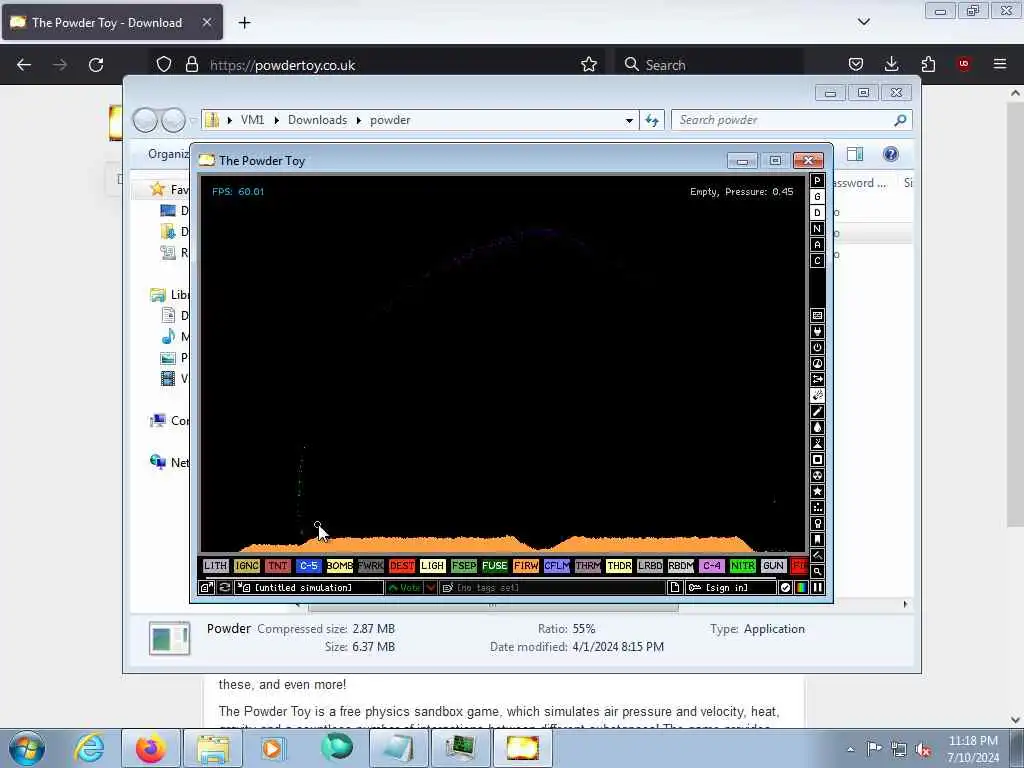Select Powered Materials power icon
Image resolution: width=1024 pixels, height=768 pixels.
817,347
